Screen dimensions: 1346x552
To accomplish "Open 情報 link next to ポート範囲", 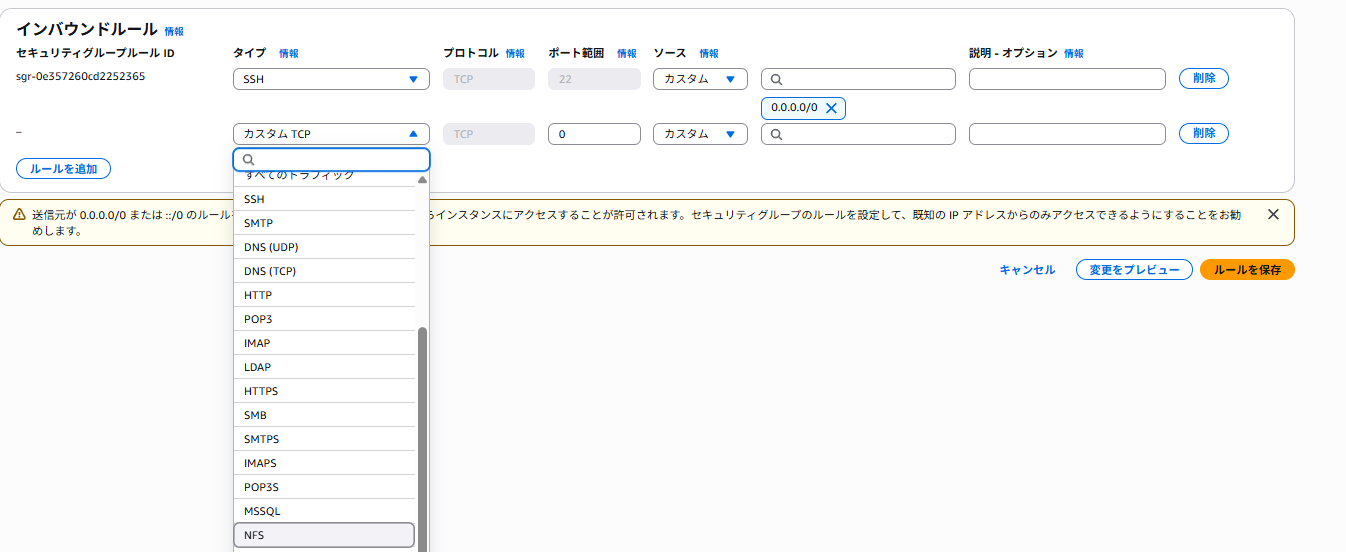I will [627, 53].
